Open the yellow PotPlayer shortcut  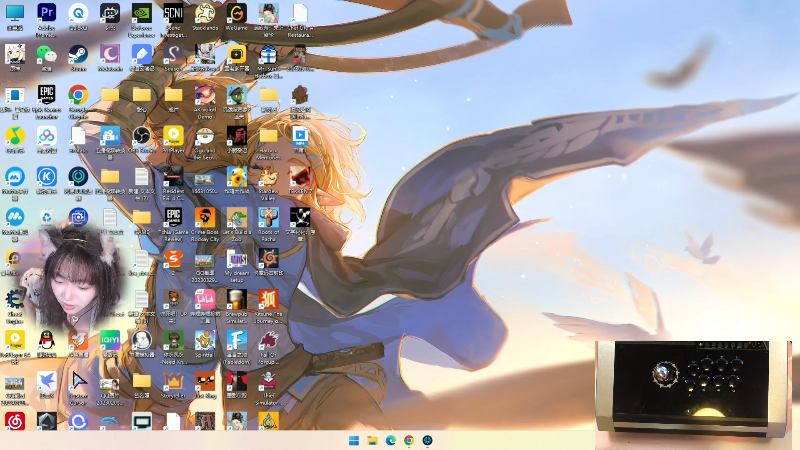click(x=173, y=136)
